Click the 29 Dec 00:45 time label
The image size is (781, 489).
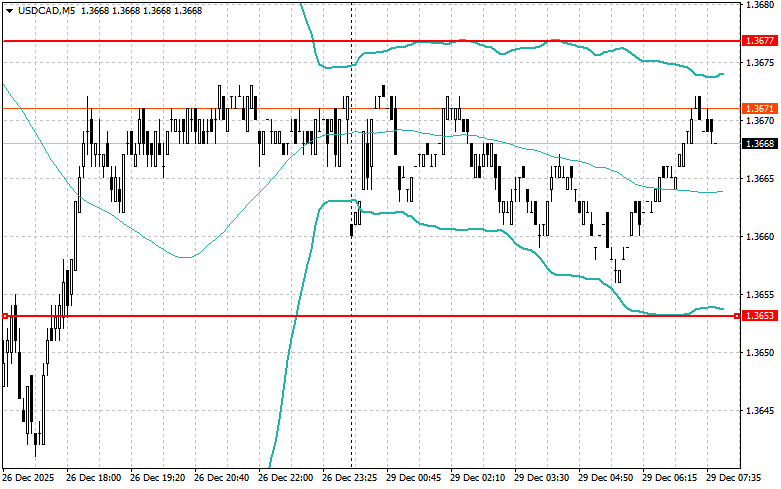coord(413,478)
